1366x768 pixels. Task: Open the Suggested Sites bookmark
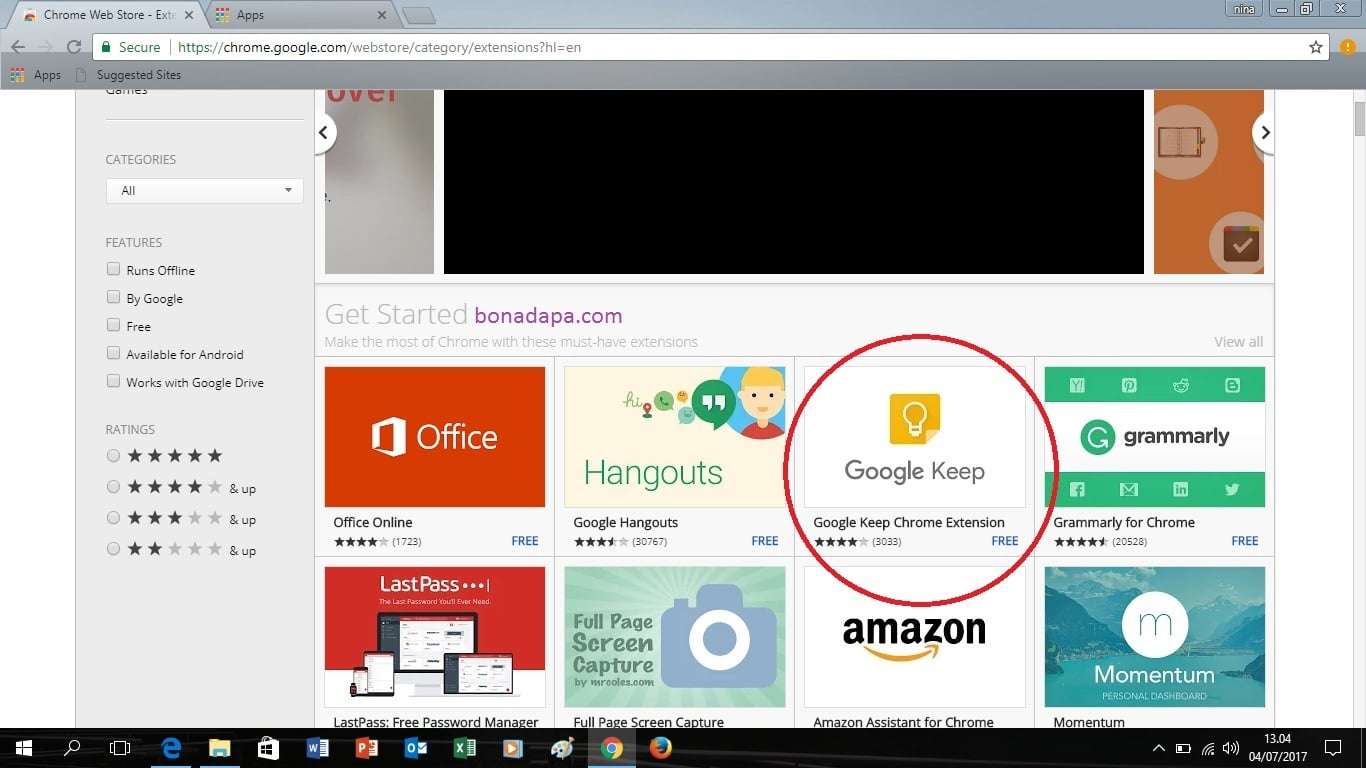click(x=127, y=75)
